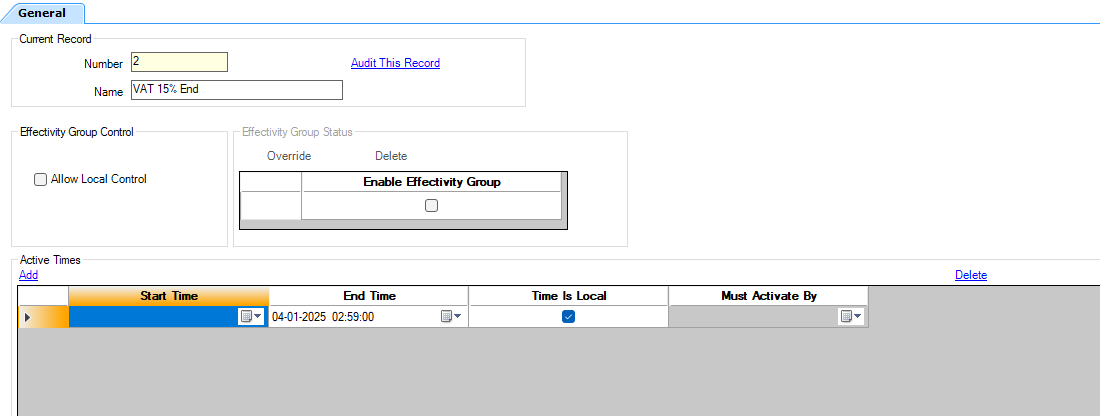
Task: Open the End Time calendar picker
Action: tap(451, 317)
